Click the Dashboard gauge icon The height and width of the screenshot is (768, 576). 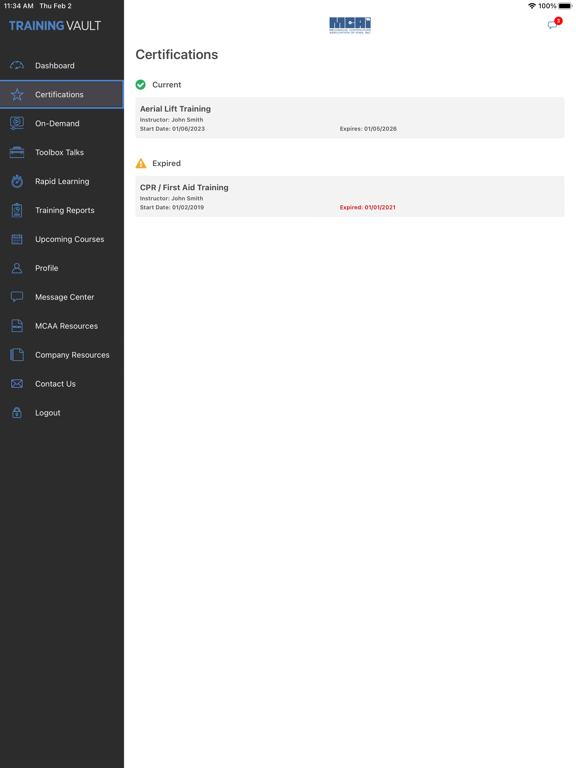coord(17,66)
